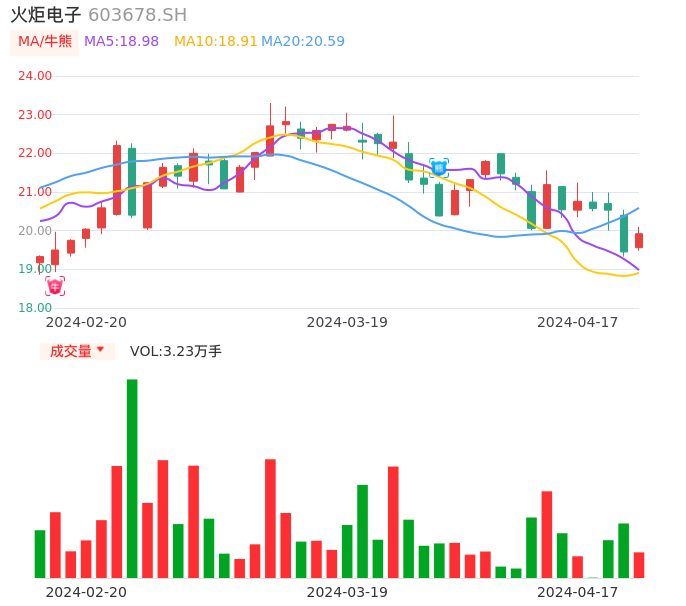
Task: Click the MA5:18.98 legend label
Action: 121,41
